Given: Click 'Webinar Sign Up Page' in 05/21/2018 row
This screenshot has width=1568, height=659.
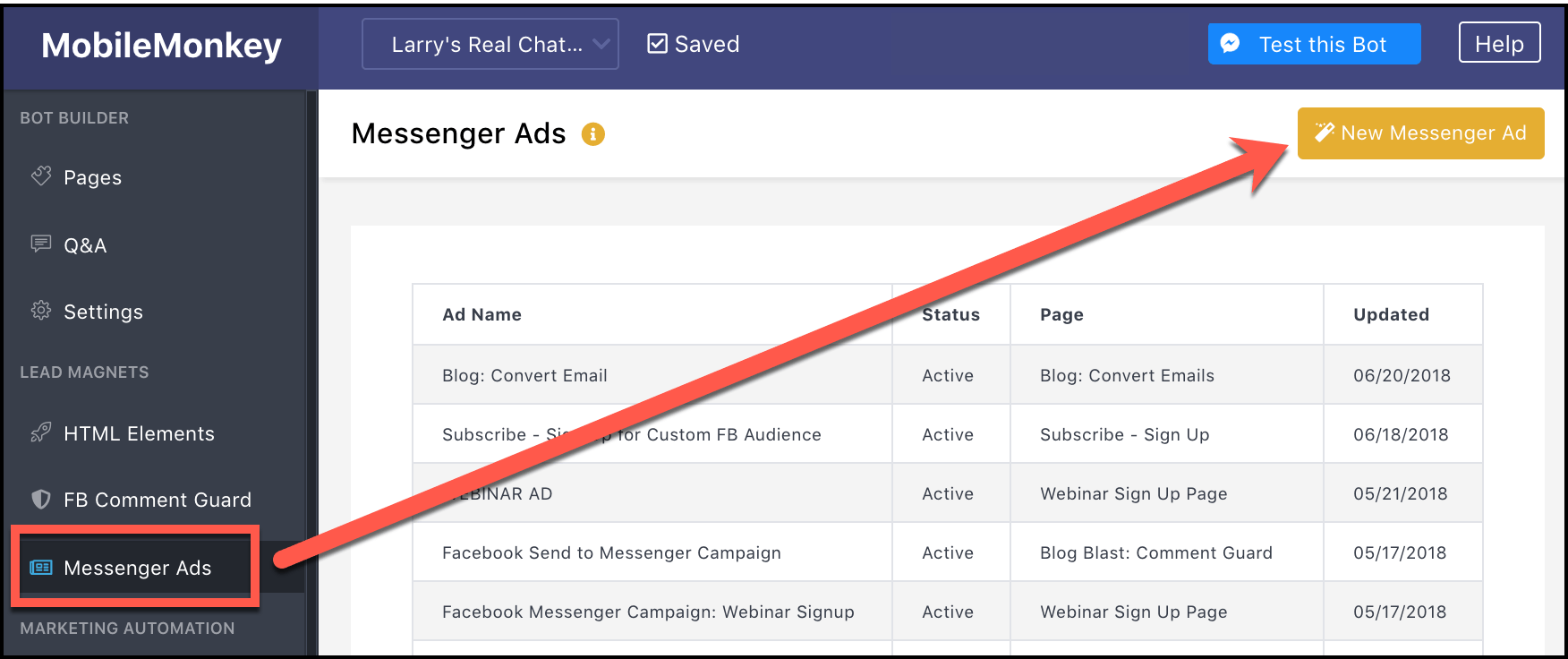Looking at the screenshot, I should (1133, 493).
